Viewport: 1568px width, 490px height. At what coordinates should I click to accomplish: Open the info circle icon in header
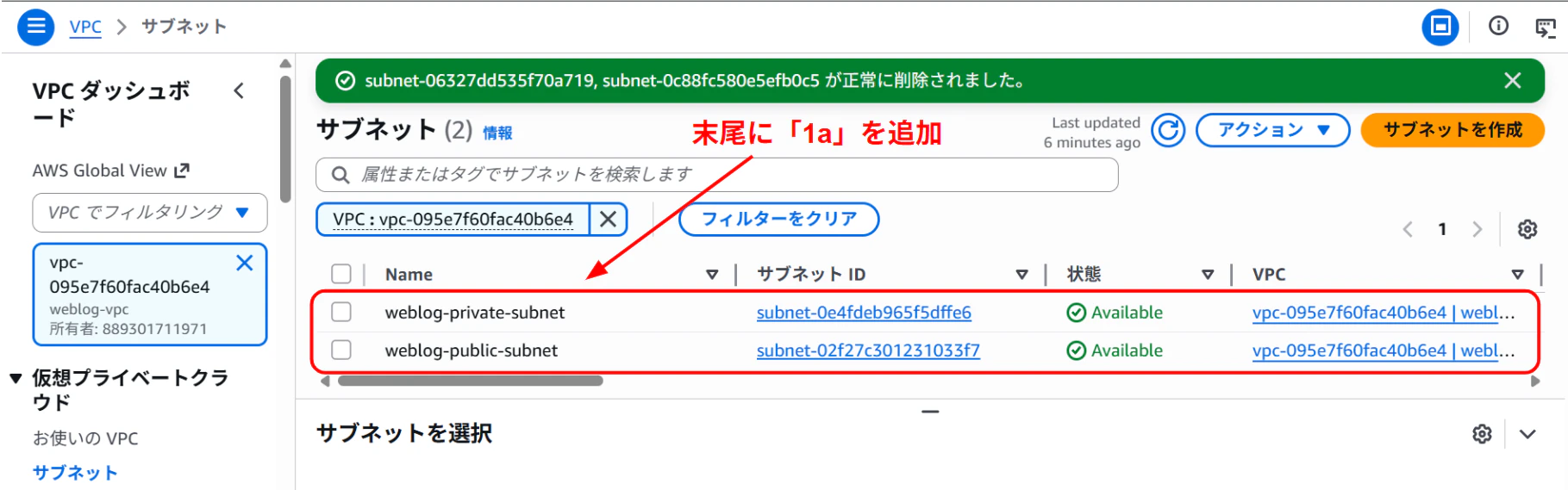[x=1498, y=26]
